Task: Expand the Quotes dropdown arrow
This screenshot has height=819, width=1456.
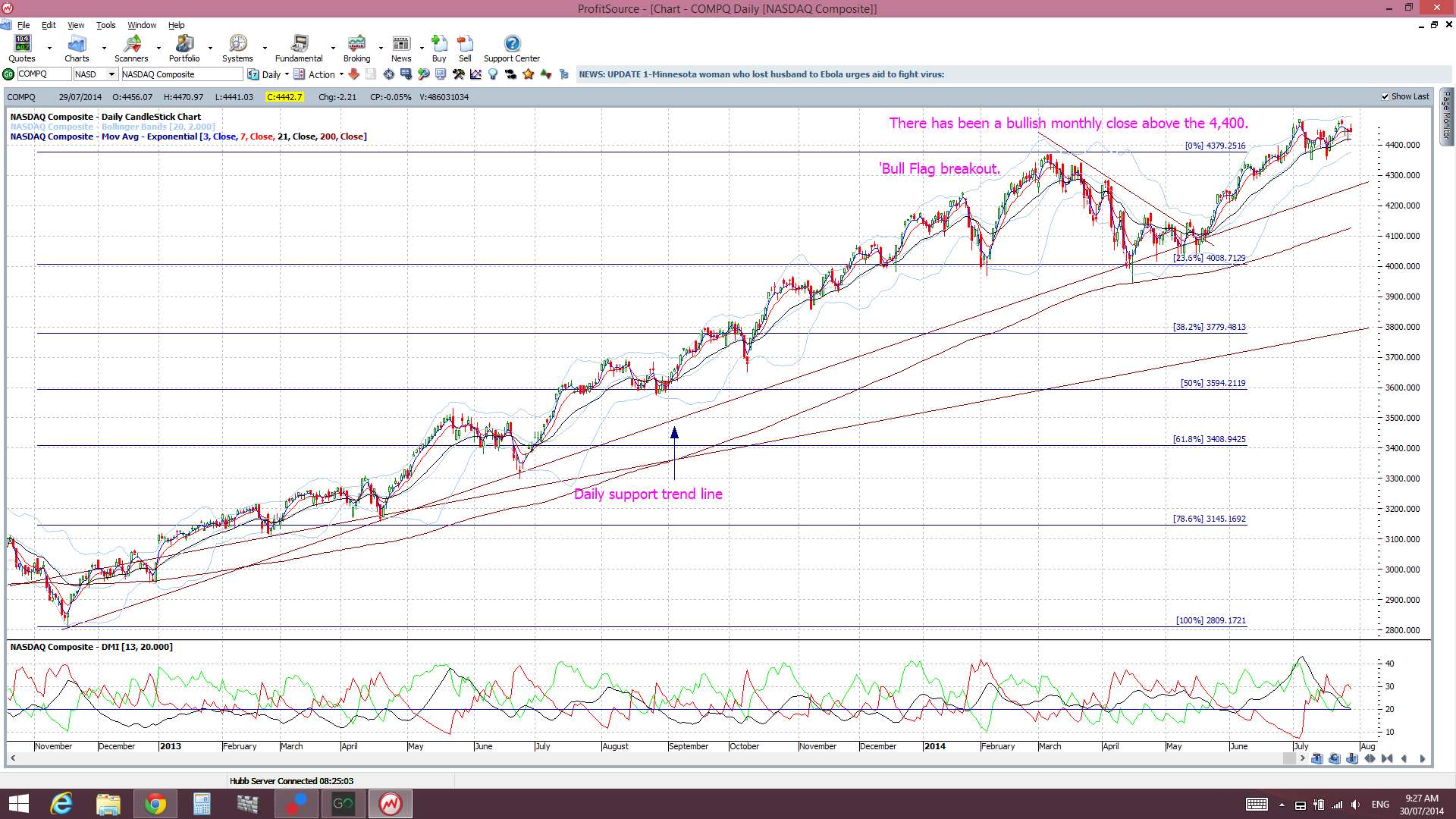Action: 49,49
